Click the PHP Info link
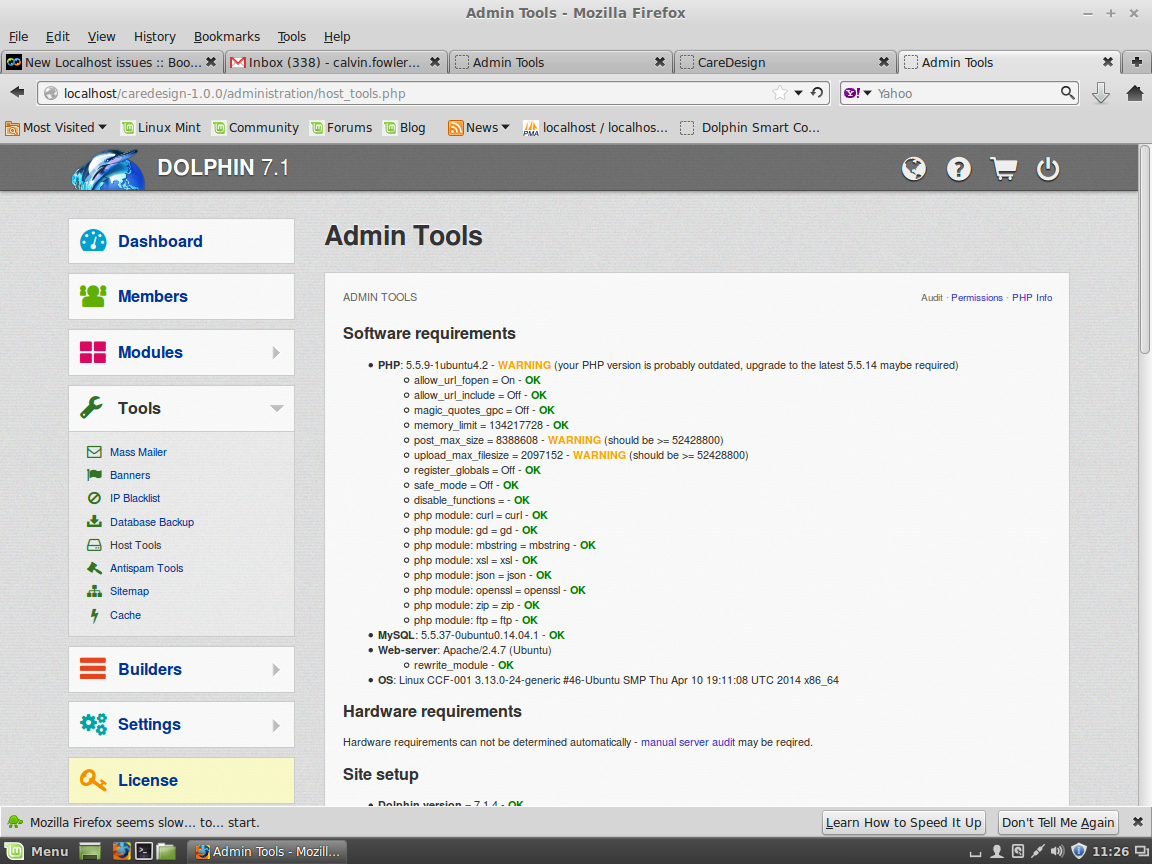This screenshot has width=1152, height=864. 1032,297
